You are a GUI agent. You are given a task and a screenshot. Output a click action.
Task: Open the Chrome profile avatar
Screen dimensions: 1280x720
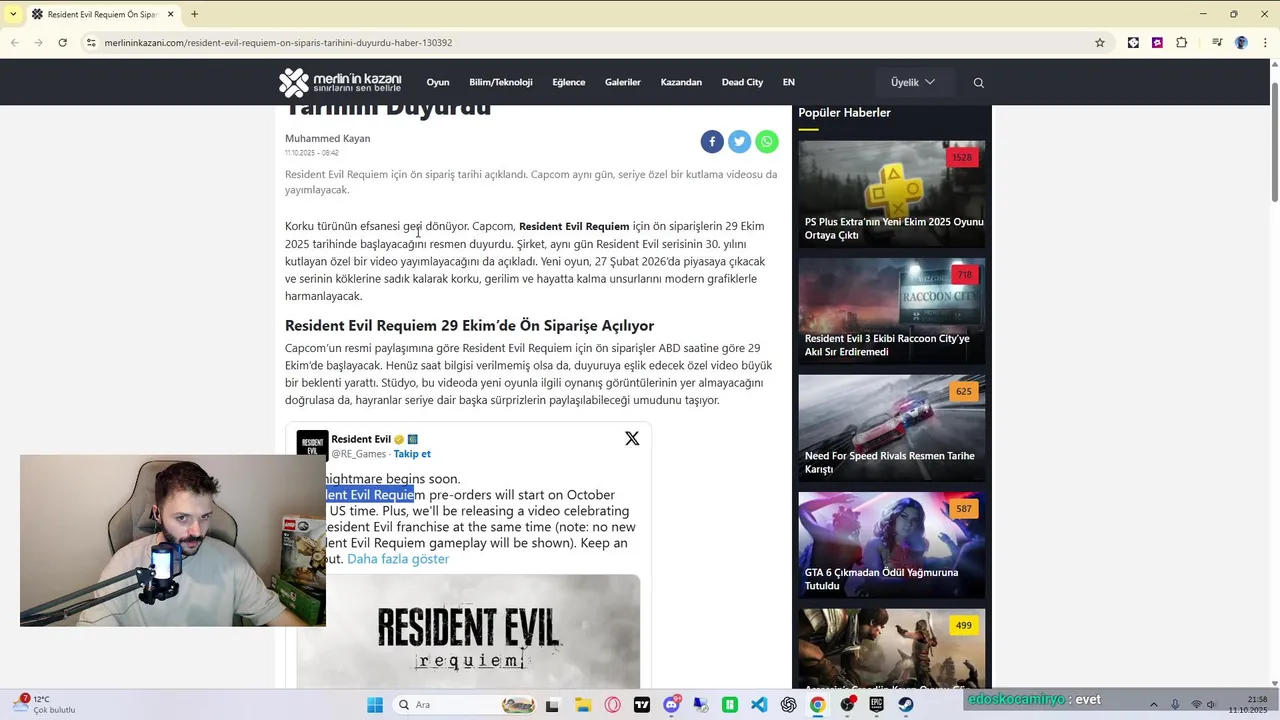tap(1241, 43)
